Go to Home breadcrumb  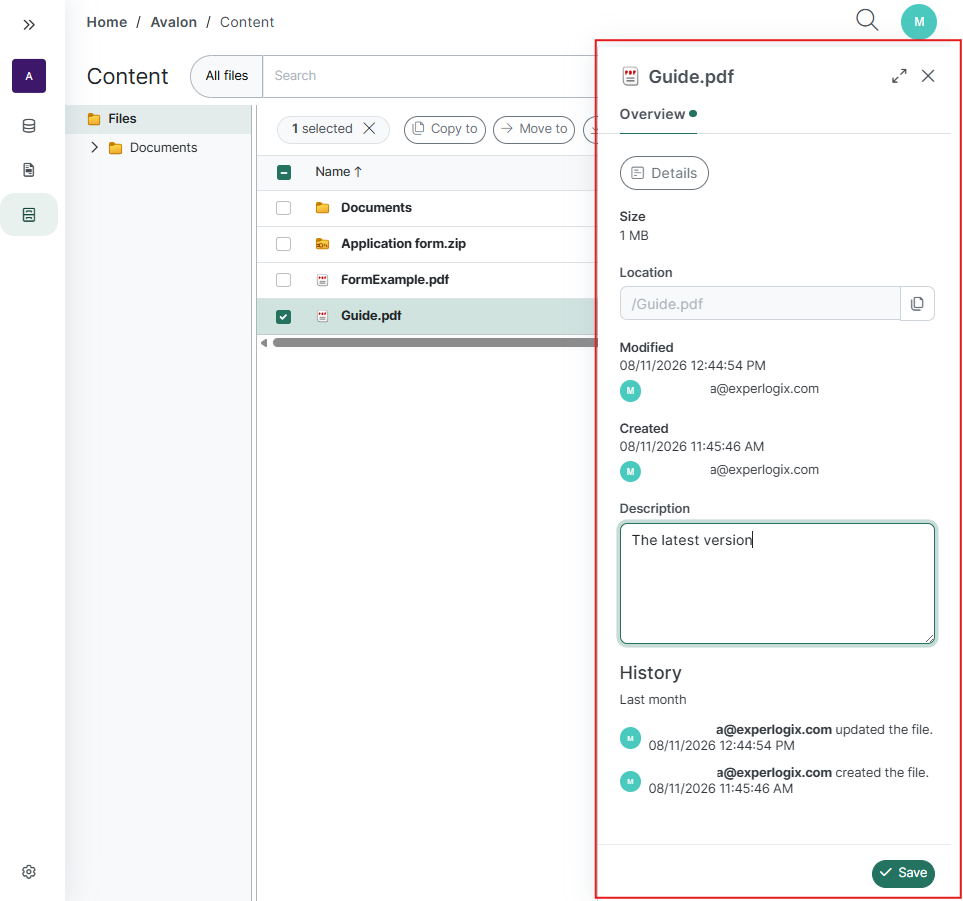107,22
